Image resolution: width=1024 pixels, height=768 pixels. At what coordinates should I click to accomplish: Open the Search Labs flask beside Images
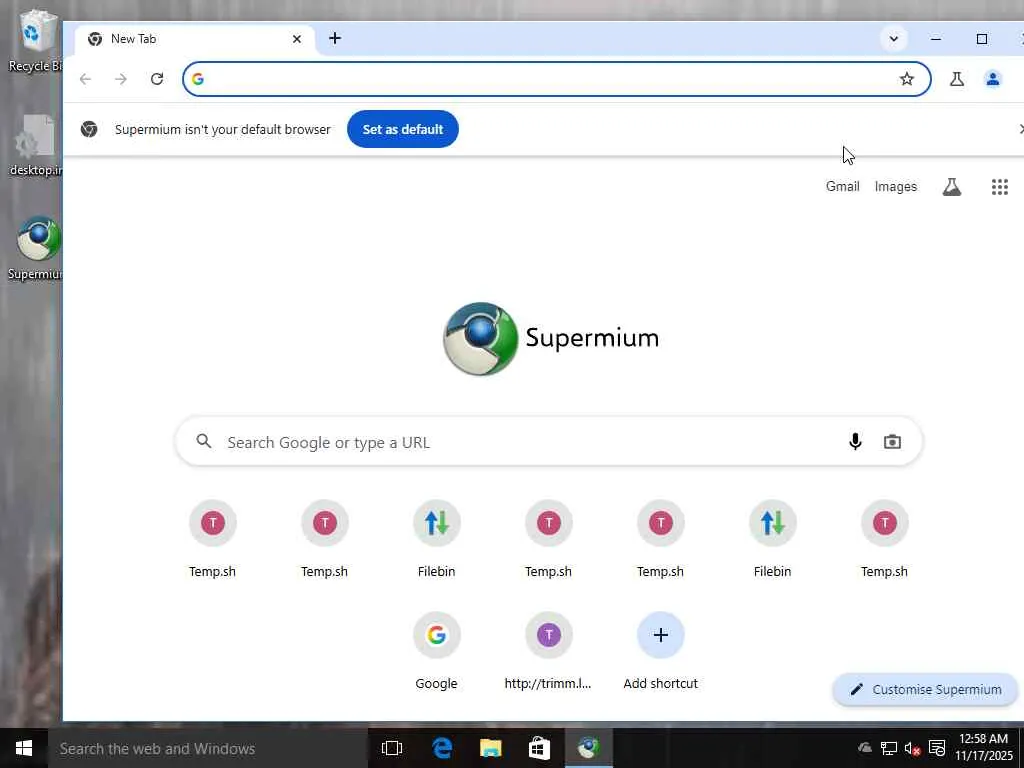(952, 187)
